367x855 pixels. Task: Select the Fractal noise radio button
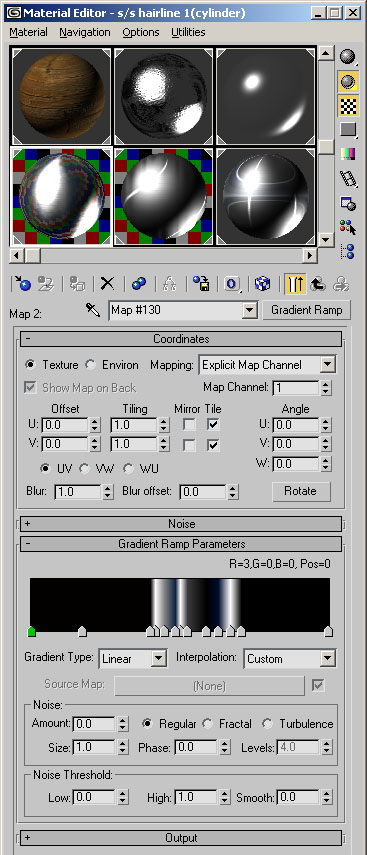[207, 724]
